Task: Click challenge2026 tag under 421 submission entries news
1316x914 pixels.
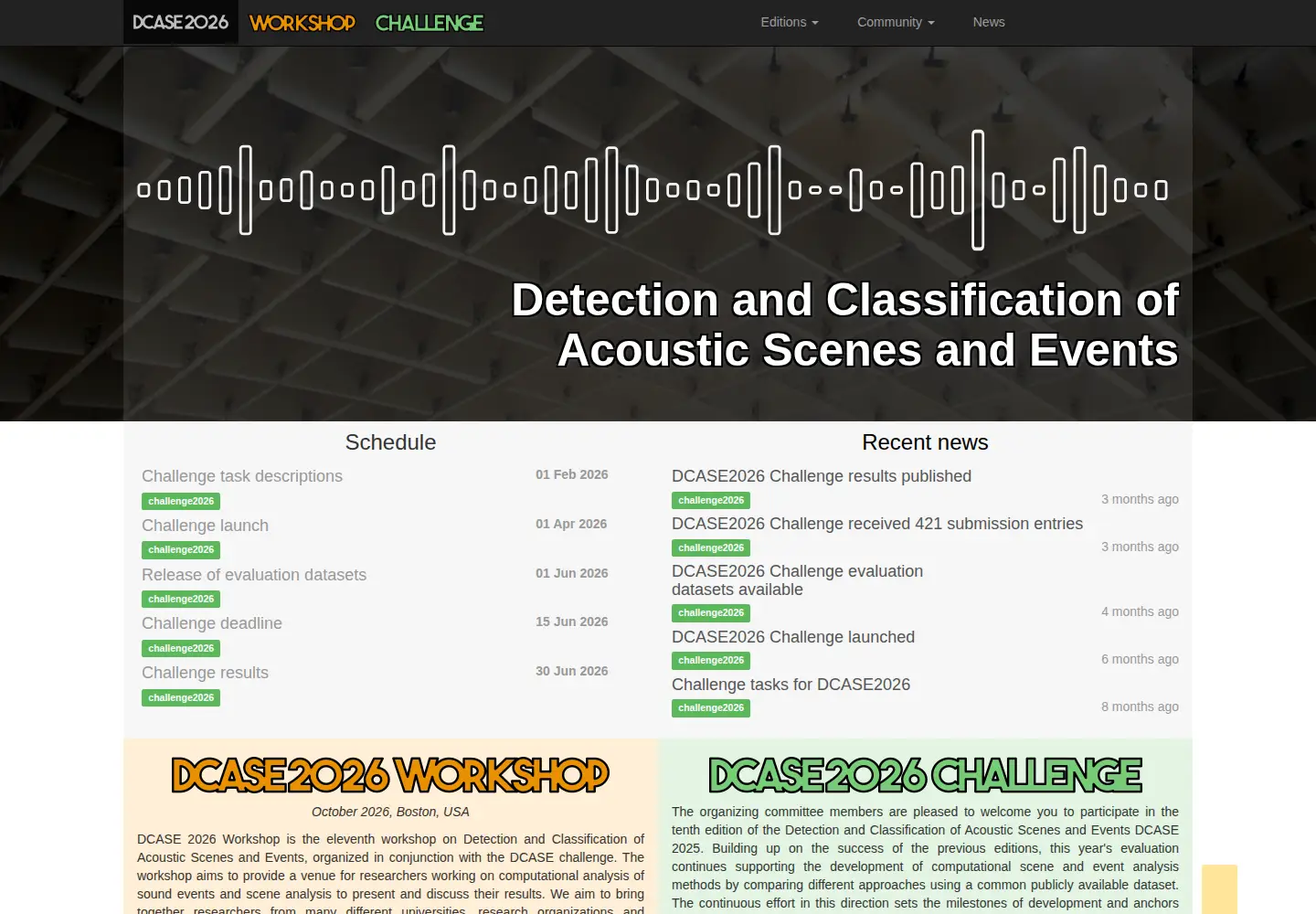Action: (711, 547)
